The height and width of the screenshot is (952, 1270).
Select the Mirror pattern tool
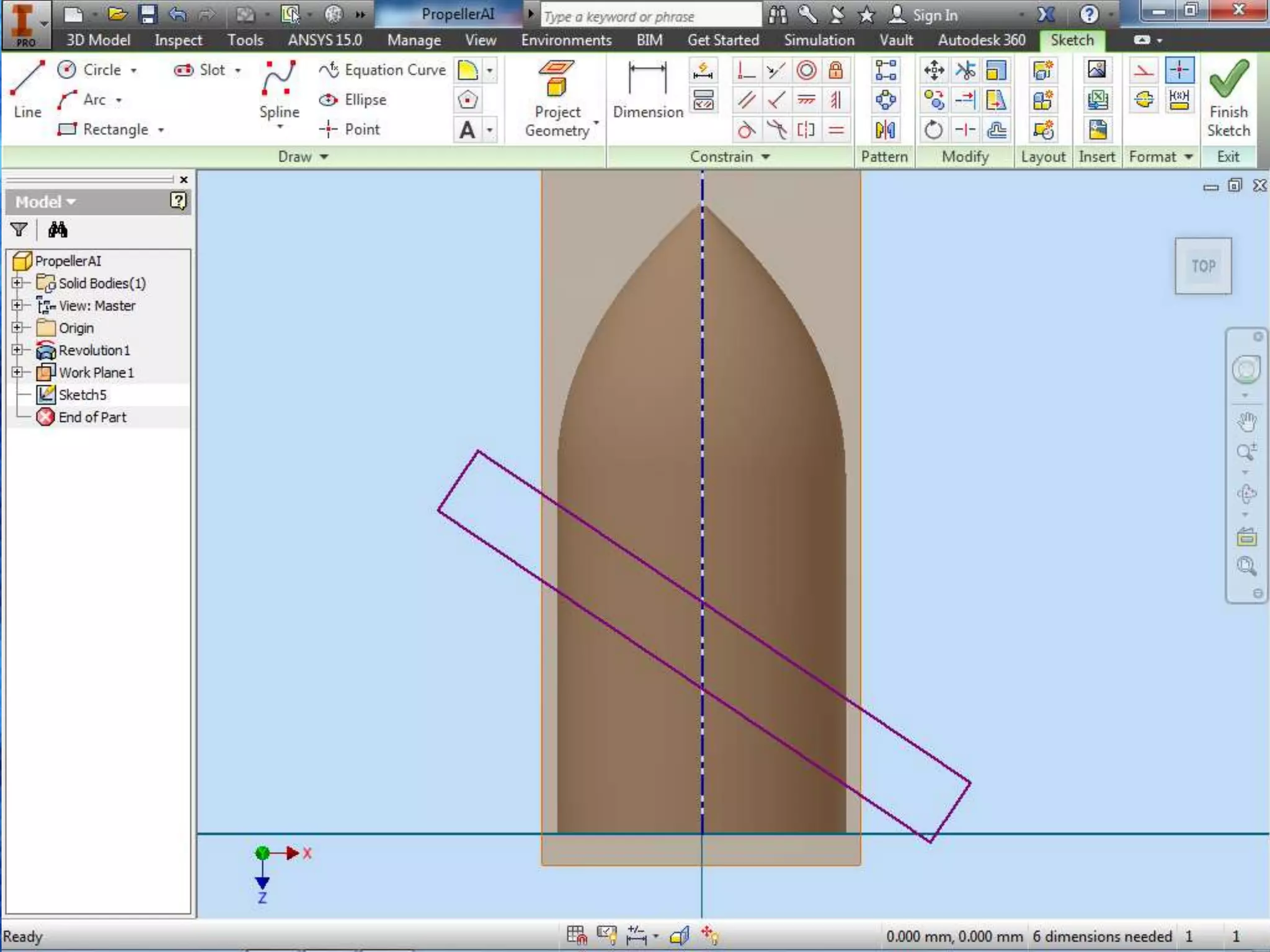click(x=885, y=130)
